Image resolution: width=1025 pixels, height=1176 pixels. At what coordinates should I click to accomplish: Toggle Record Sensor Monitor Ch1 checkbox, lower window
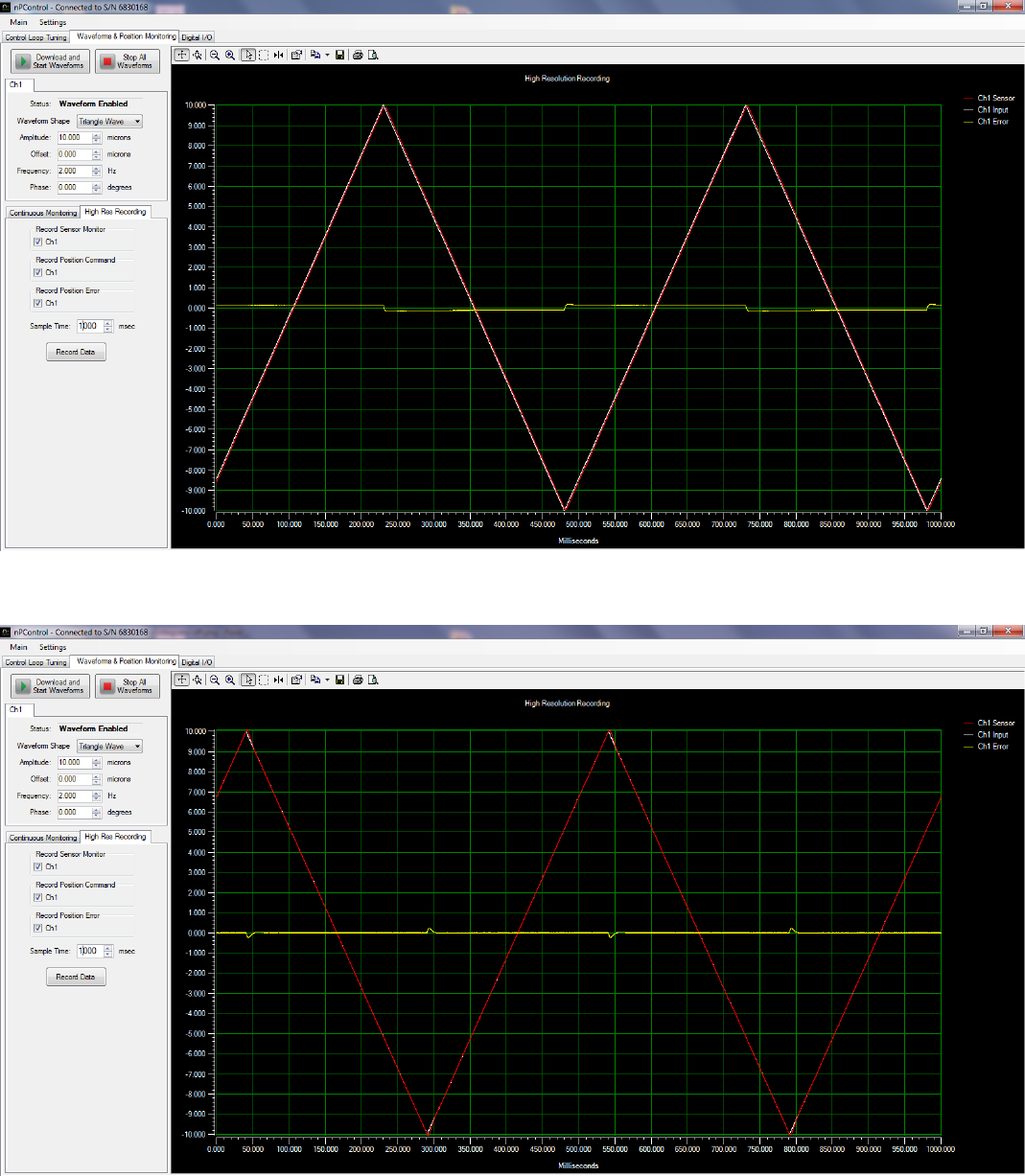tap(38, 866)
